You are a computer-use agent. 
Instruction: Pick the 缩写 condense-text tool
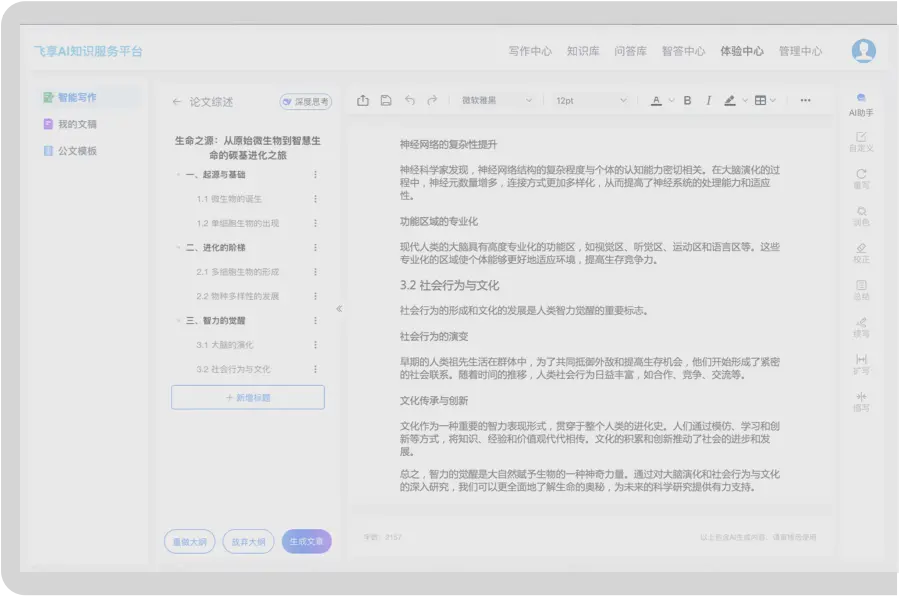[861, 402]
